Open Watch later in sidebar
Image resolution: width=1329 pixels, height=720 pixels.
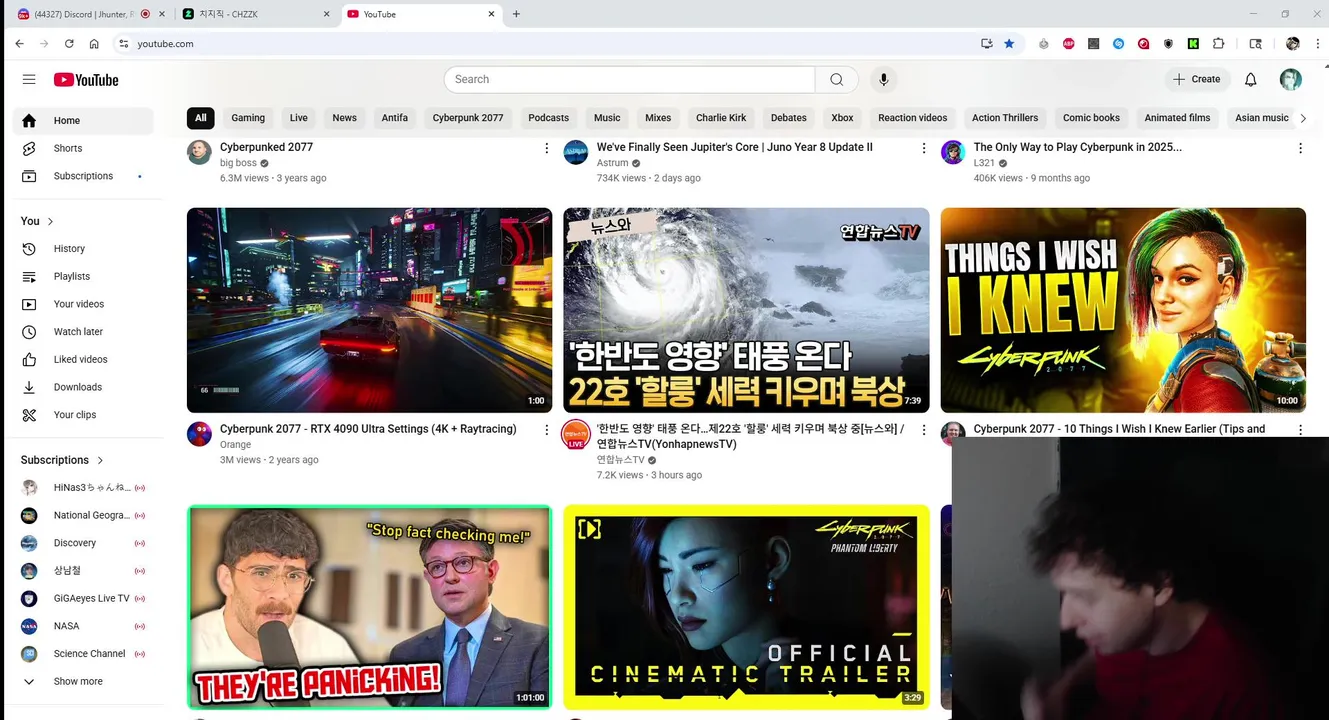click(83, 332)
